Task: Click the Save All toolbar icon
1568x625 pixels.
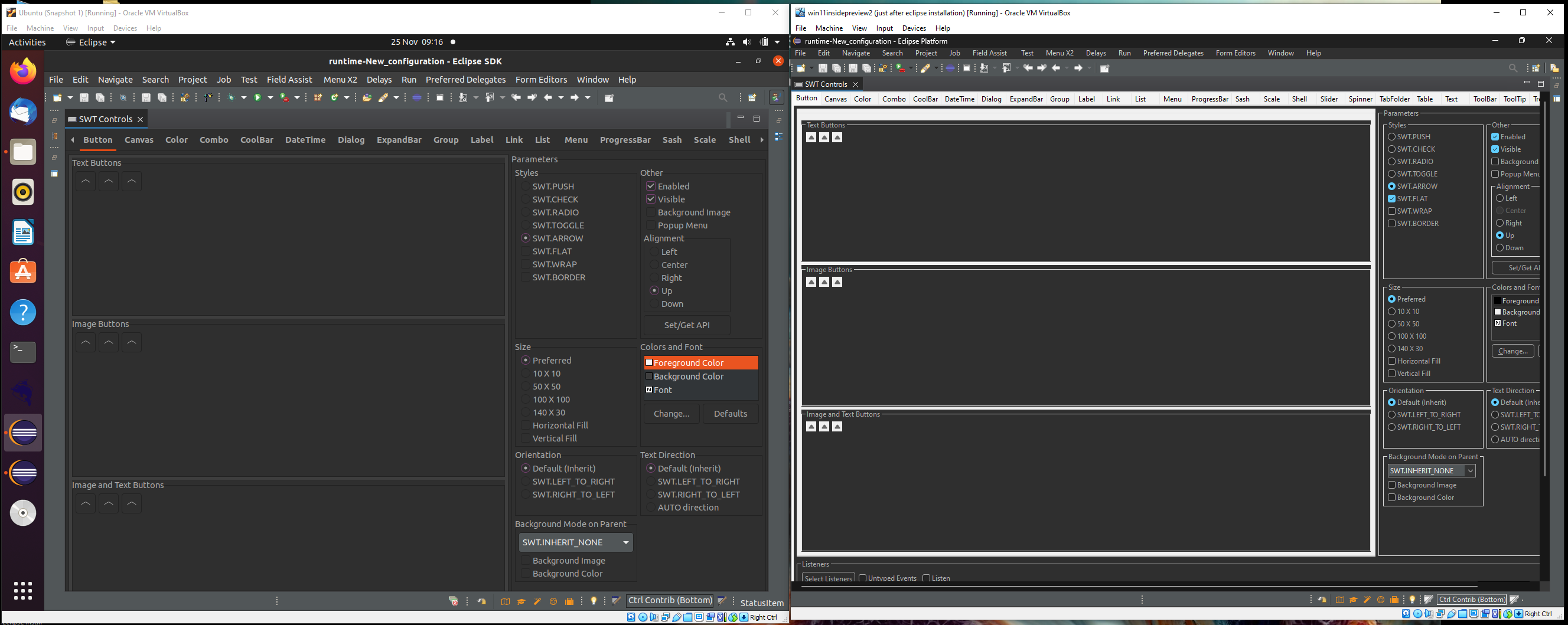Action: click(x=99, y=97)
